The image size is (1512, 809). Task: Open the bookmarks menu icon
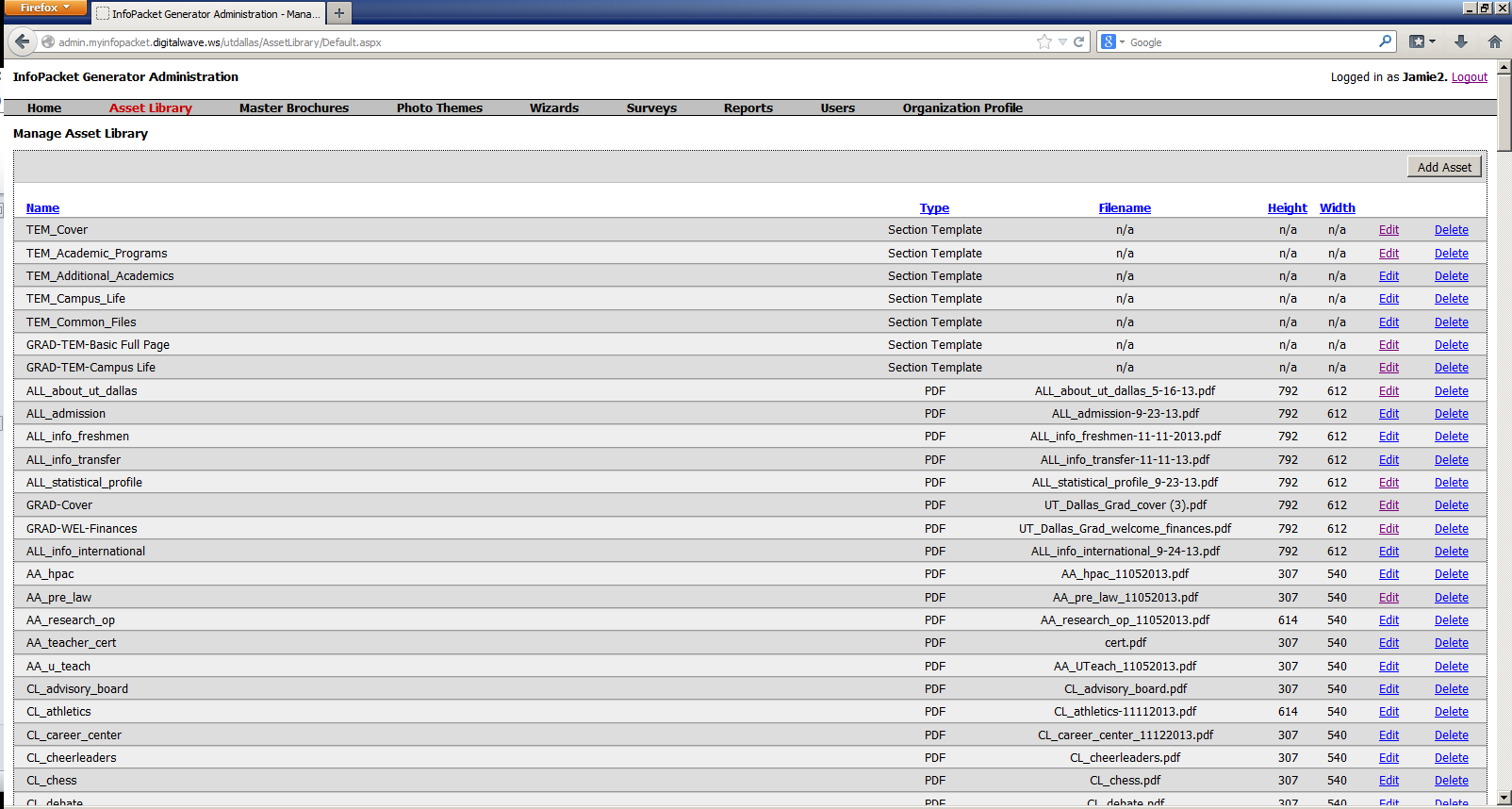(x=1421, y=41)
